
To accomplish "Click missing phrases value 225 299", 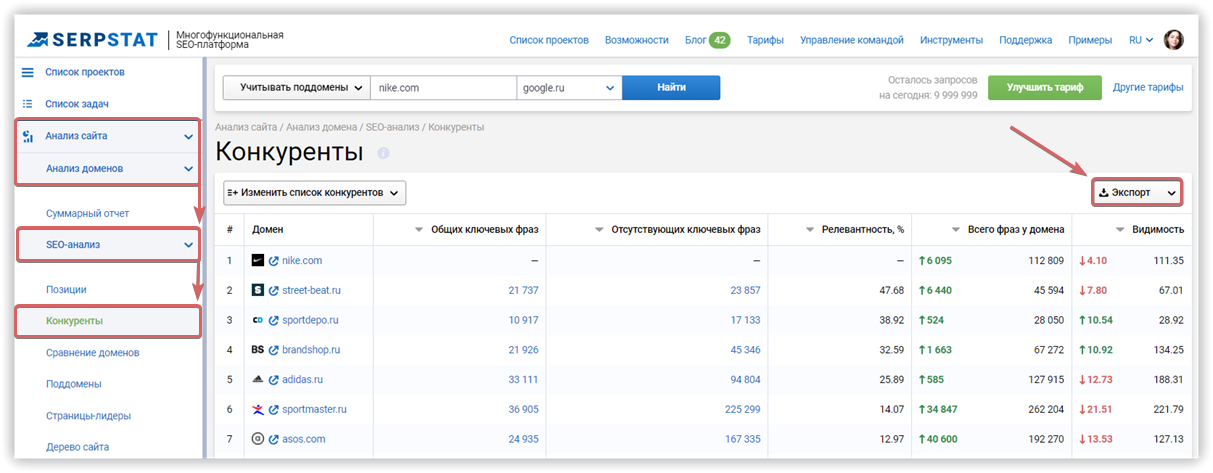I will pyautogui.click(x=742, y=409).
